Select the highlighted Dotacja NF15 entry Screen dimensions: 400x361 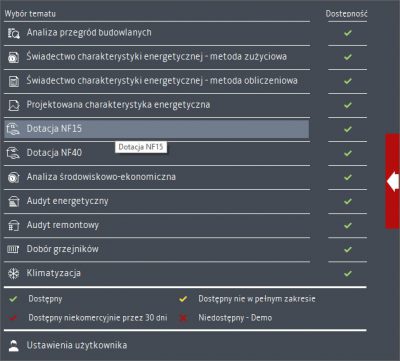157,129
